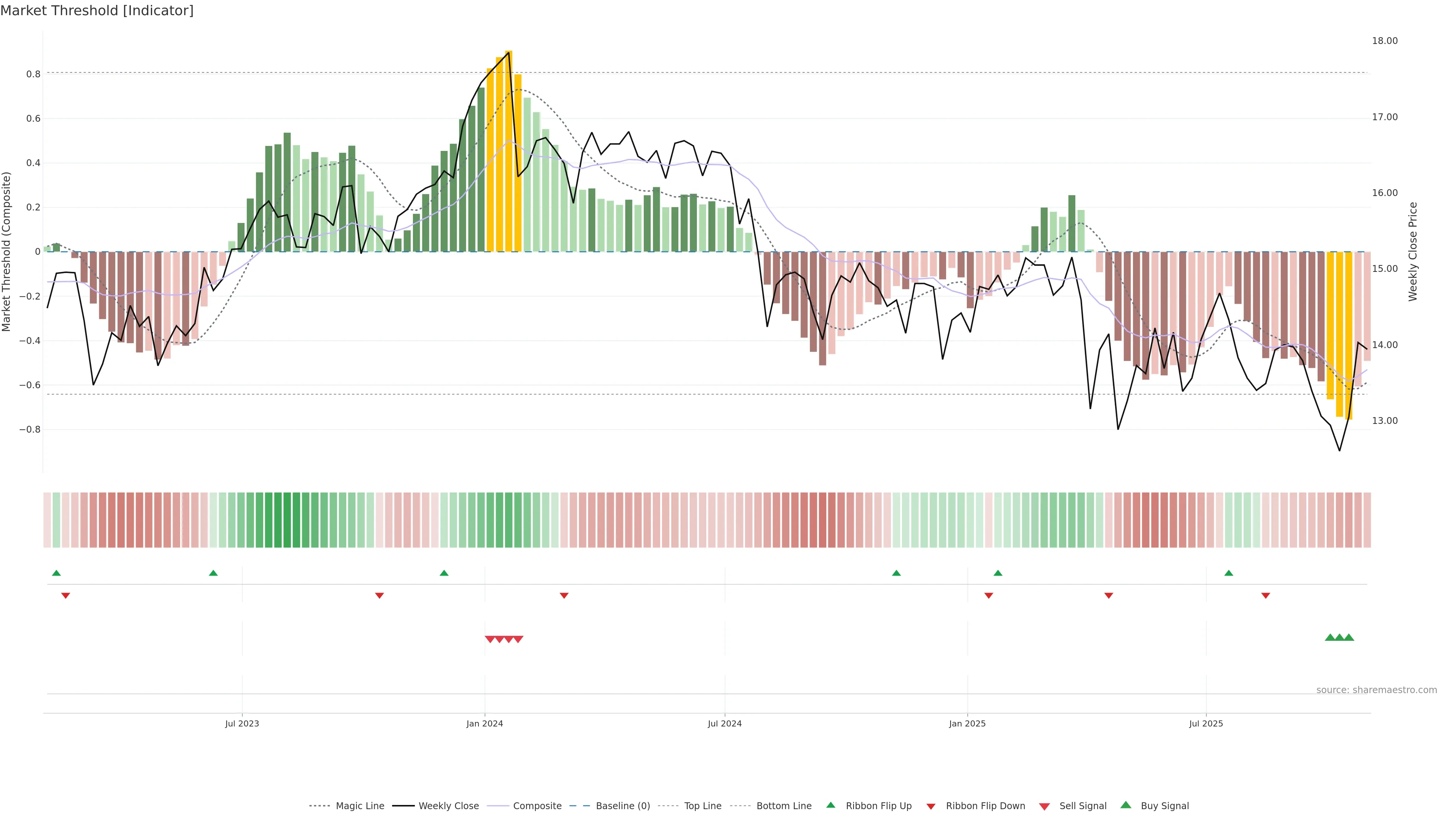Click the first green ribbon flip-up marker

(56, 573)
